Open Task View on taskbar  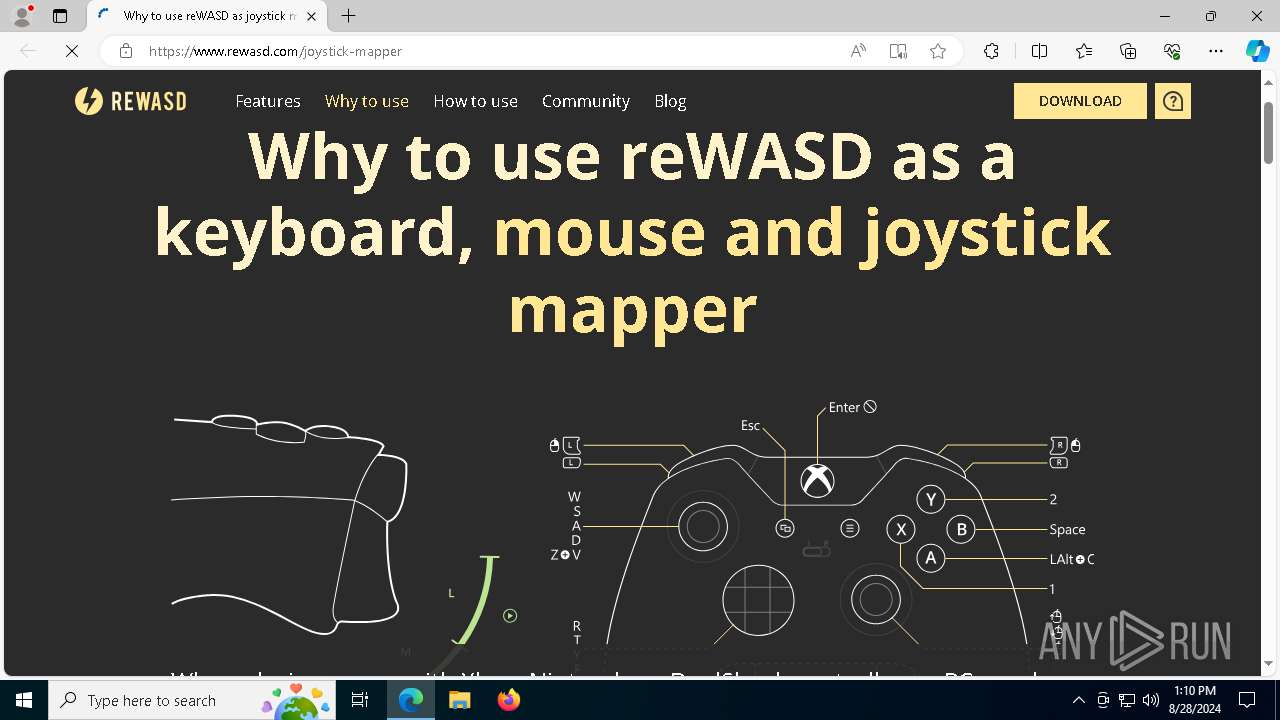click(x=361, y=700)
